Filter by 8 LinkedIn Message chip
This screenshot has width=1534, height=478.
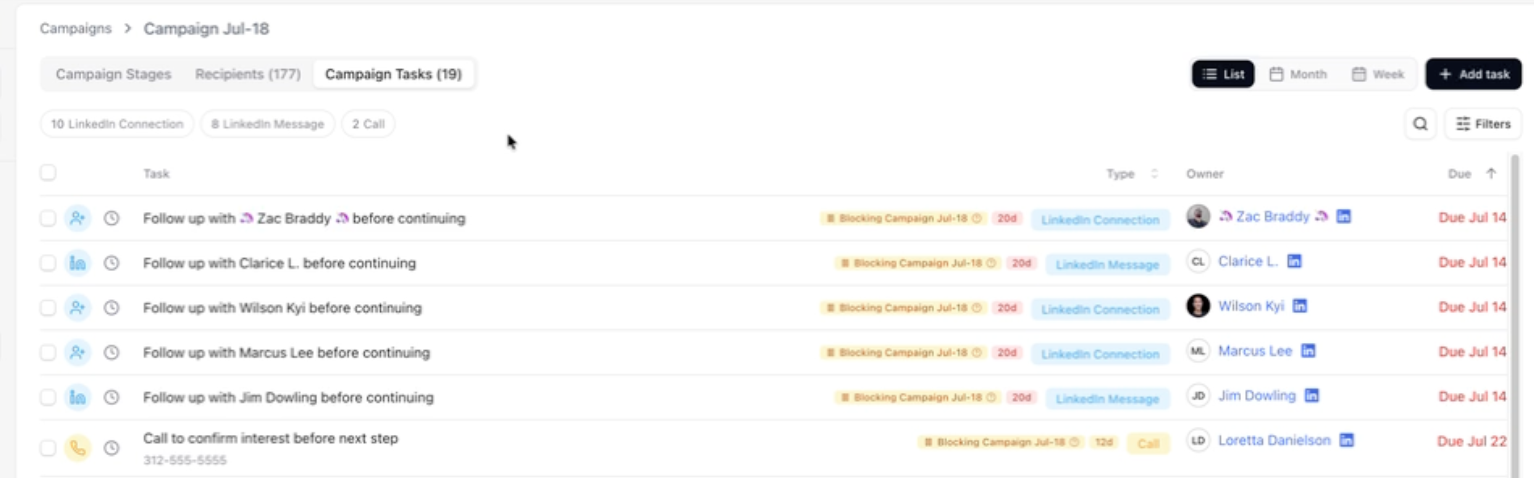[x=268, y=124]
